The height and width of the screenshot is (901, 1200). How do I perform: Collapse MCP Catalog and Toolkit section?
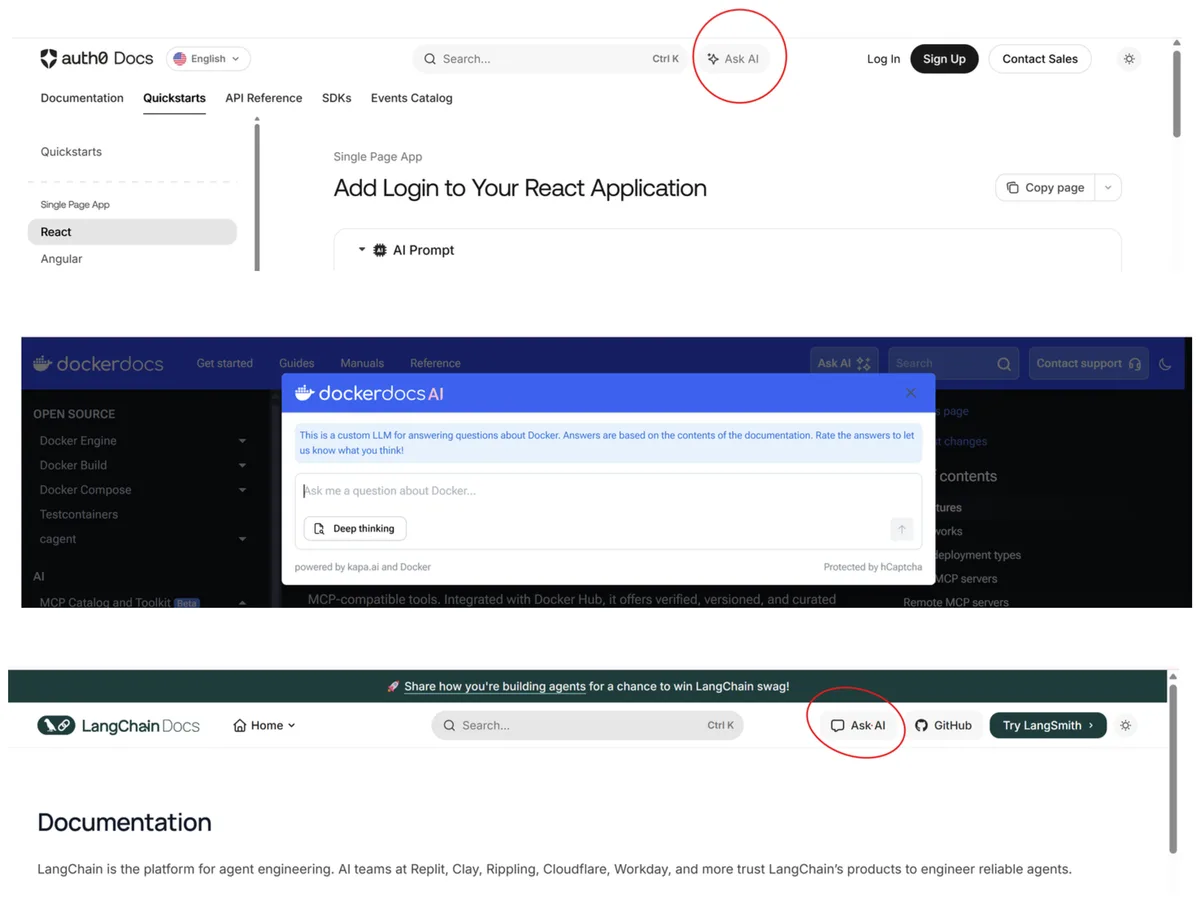[242, 603]
